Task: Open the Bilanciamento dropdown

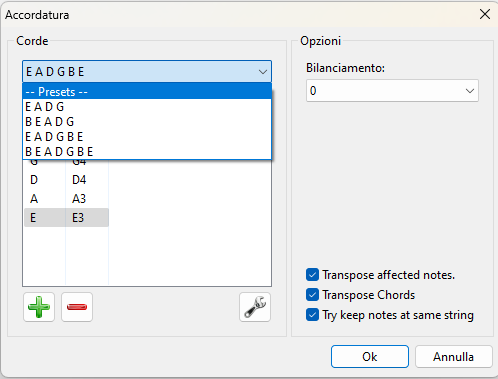Action: tap(392, 91)
